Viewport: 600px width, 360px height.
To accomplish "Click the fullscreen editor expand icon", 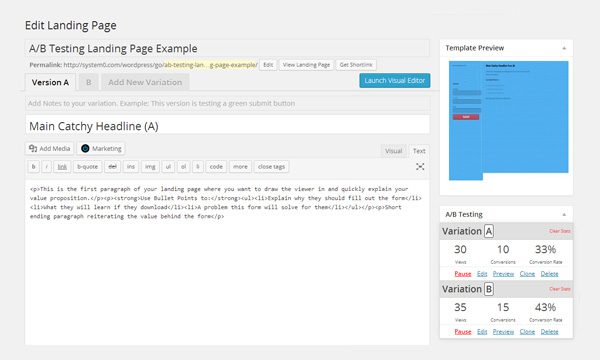I will coord(420,167).
